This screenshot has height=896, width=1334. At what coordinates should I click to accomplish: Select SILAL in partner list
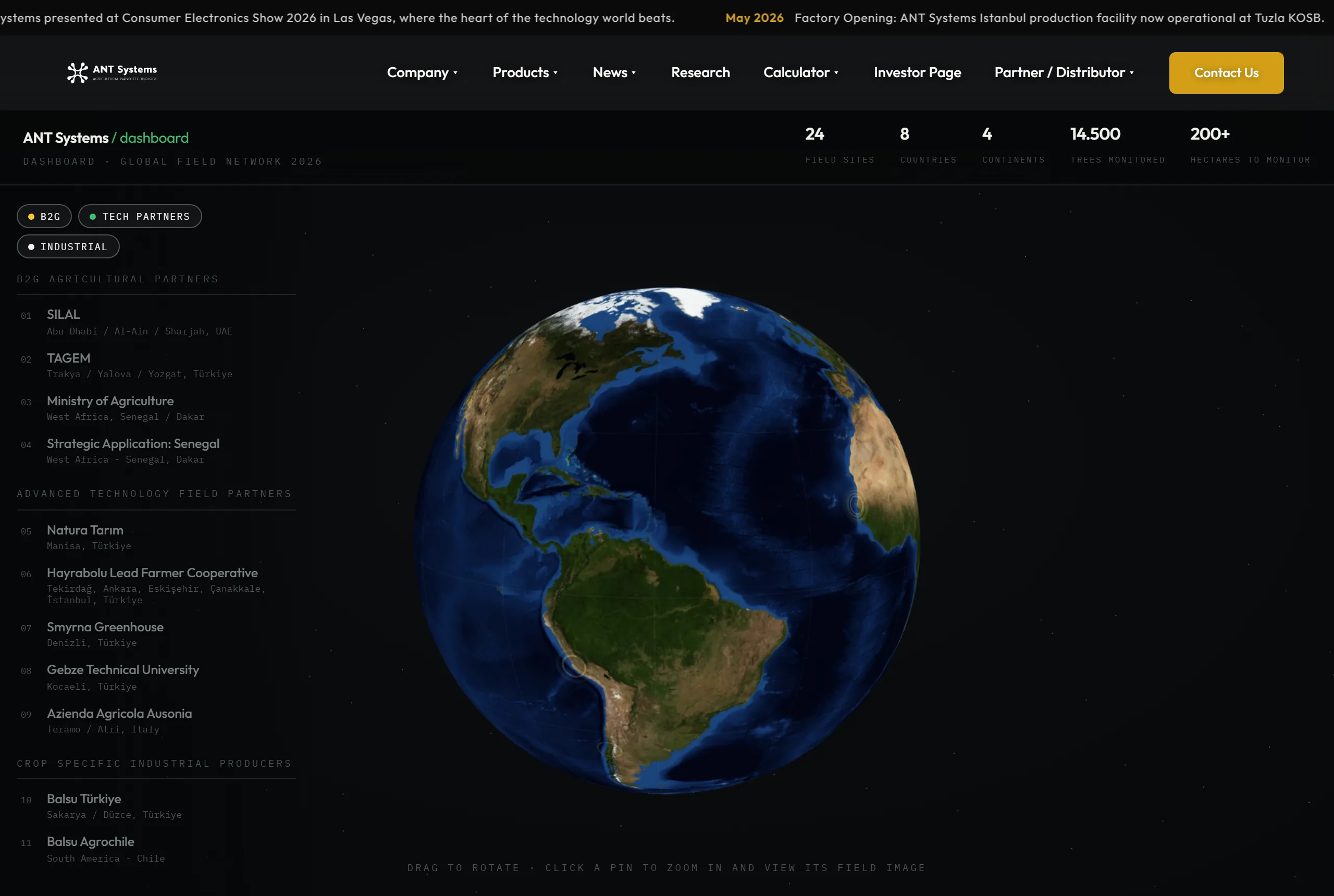(x=156, y=322)
